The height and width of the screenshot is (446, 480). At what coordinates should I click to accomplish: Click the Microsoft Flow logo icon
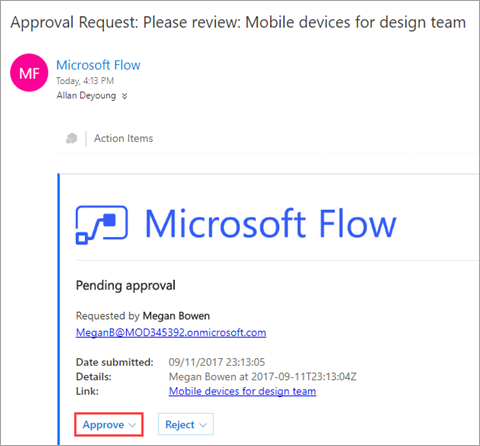coord(102,225)
